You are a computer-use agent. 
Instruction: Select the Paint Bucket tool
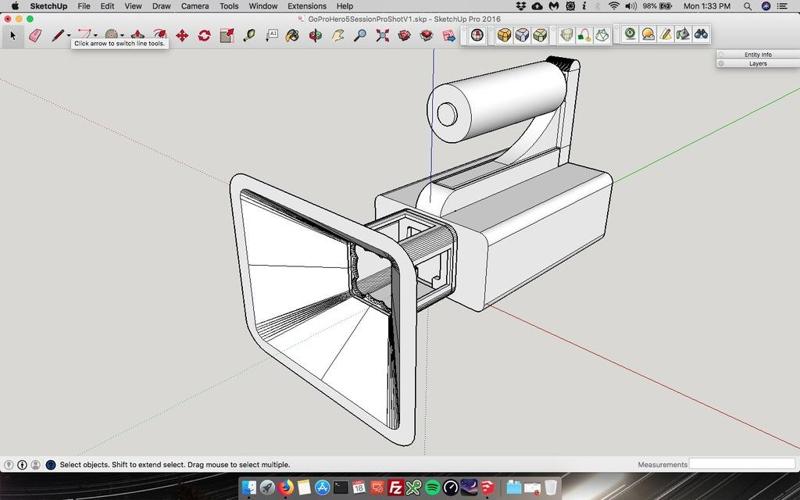pyautogui.click(x=292, y=36)
